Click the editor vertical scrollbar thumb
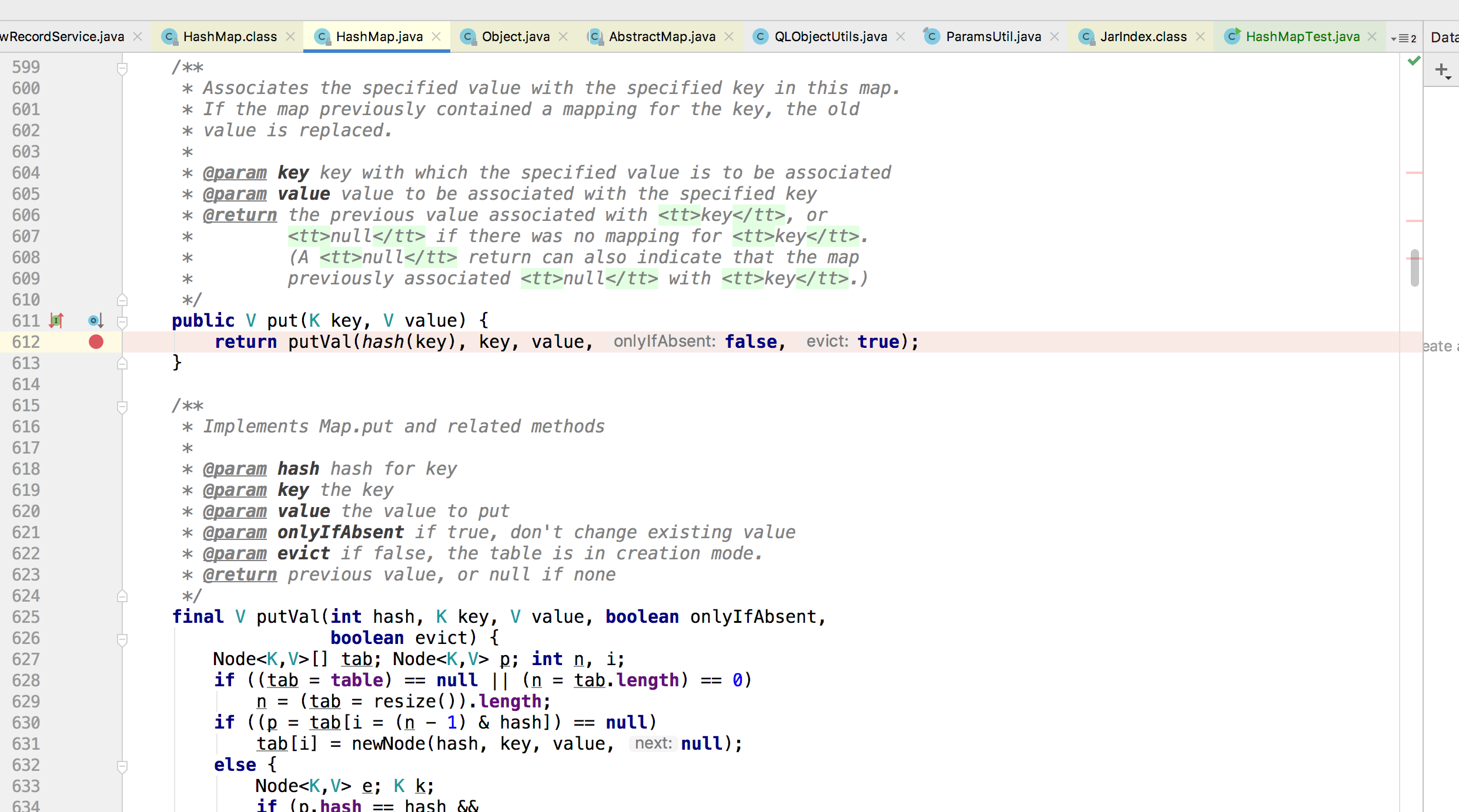1459x812 pixels. pyautogui.click(x=1414, y=268)
